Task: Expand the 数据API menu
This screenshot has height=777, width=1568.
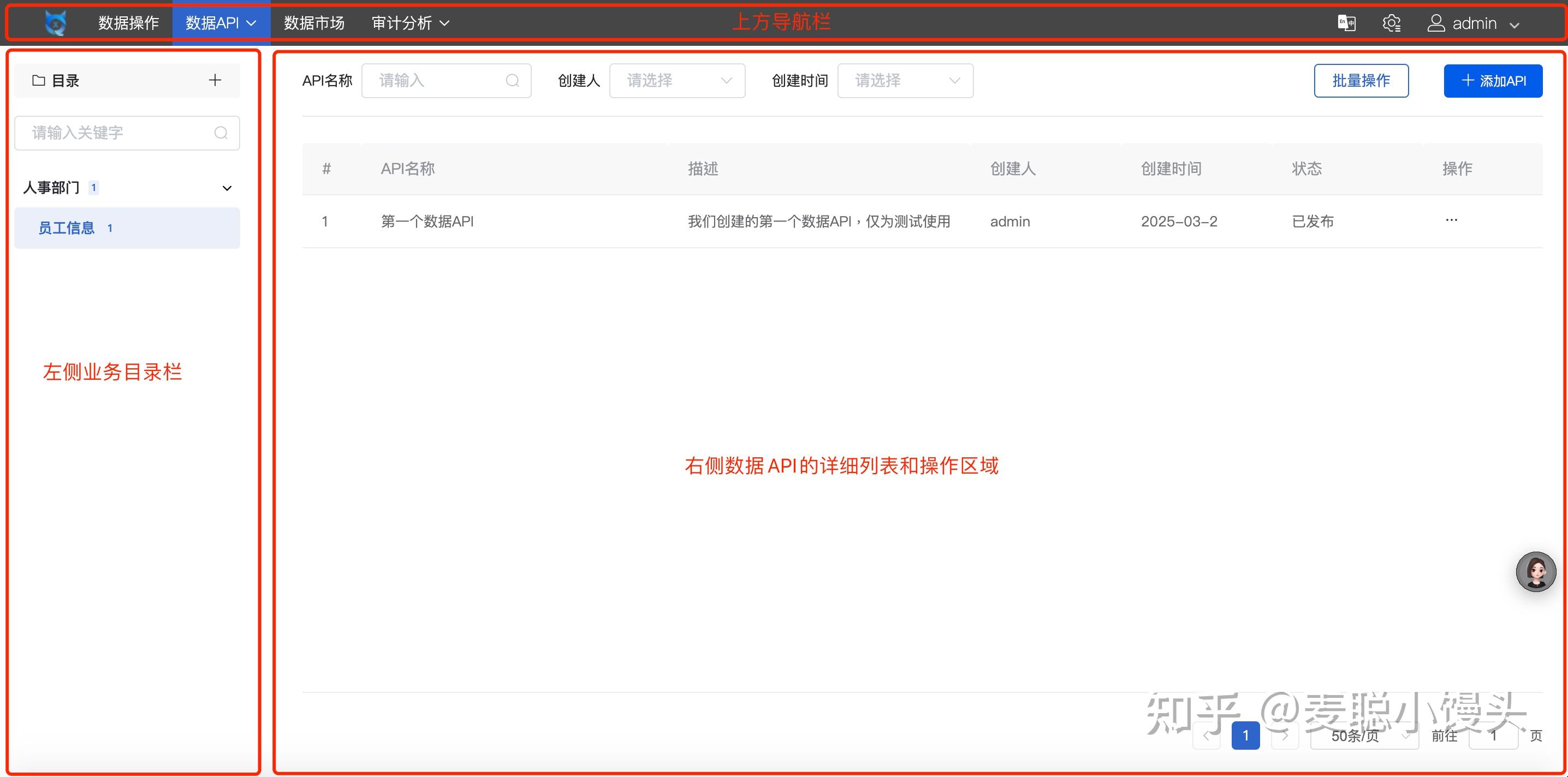Action: pyautogui.click(x=221, y=23)
